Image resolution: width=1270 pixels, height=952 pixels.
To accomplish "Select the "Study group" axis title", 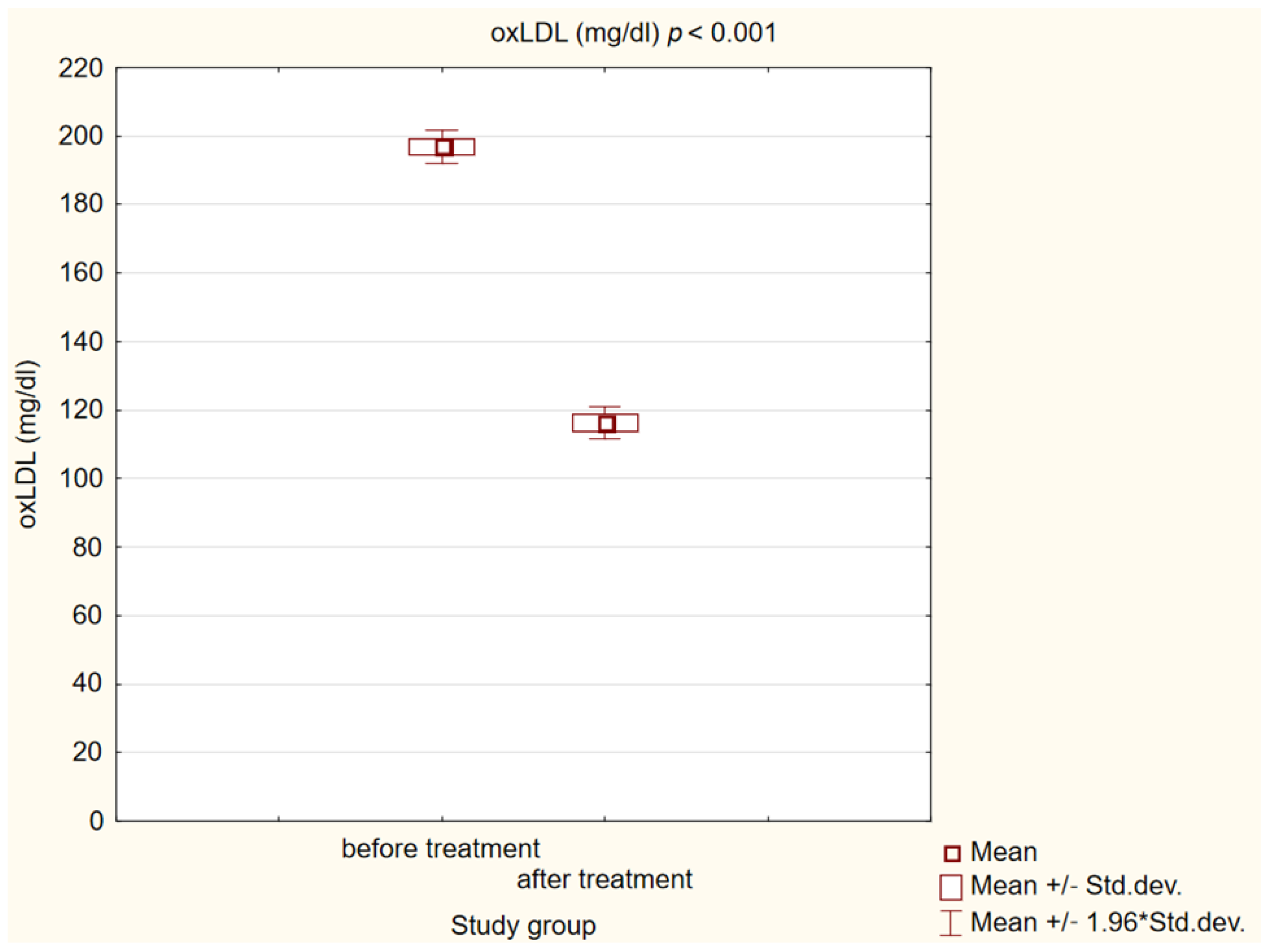I will 523,925.
